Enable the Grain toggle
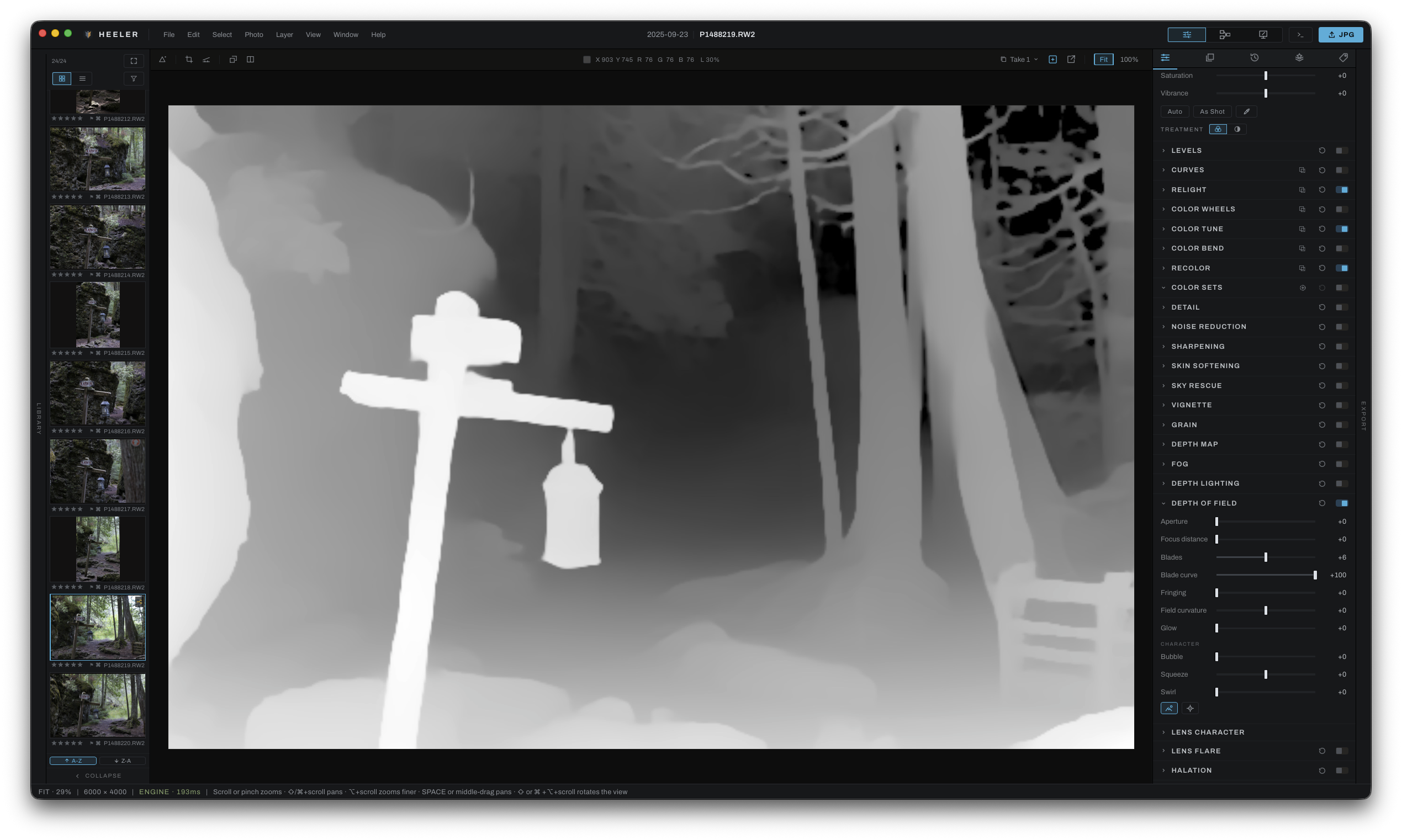 pyautogui.click(x=1341, y=424)
